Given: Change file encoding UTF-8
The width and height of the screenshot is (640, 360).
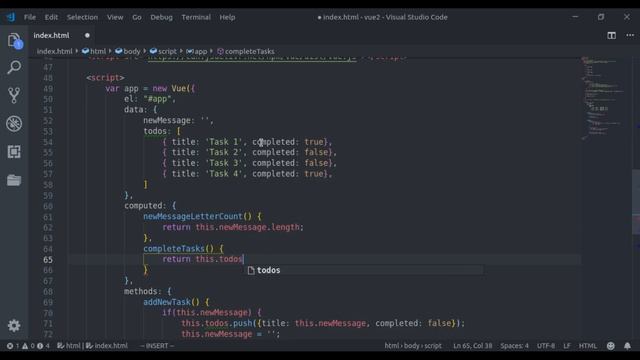Looking at the screenshot, I should click(546, 346).
